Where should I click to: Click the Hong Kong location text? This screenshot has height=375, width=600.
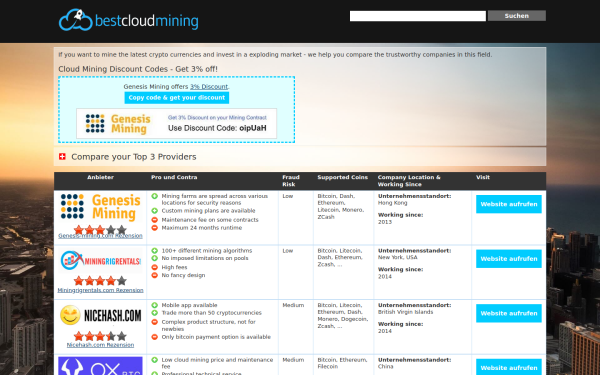click(393, 203)
